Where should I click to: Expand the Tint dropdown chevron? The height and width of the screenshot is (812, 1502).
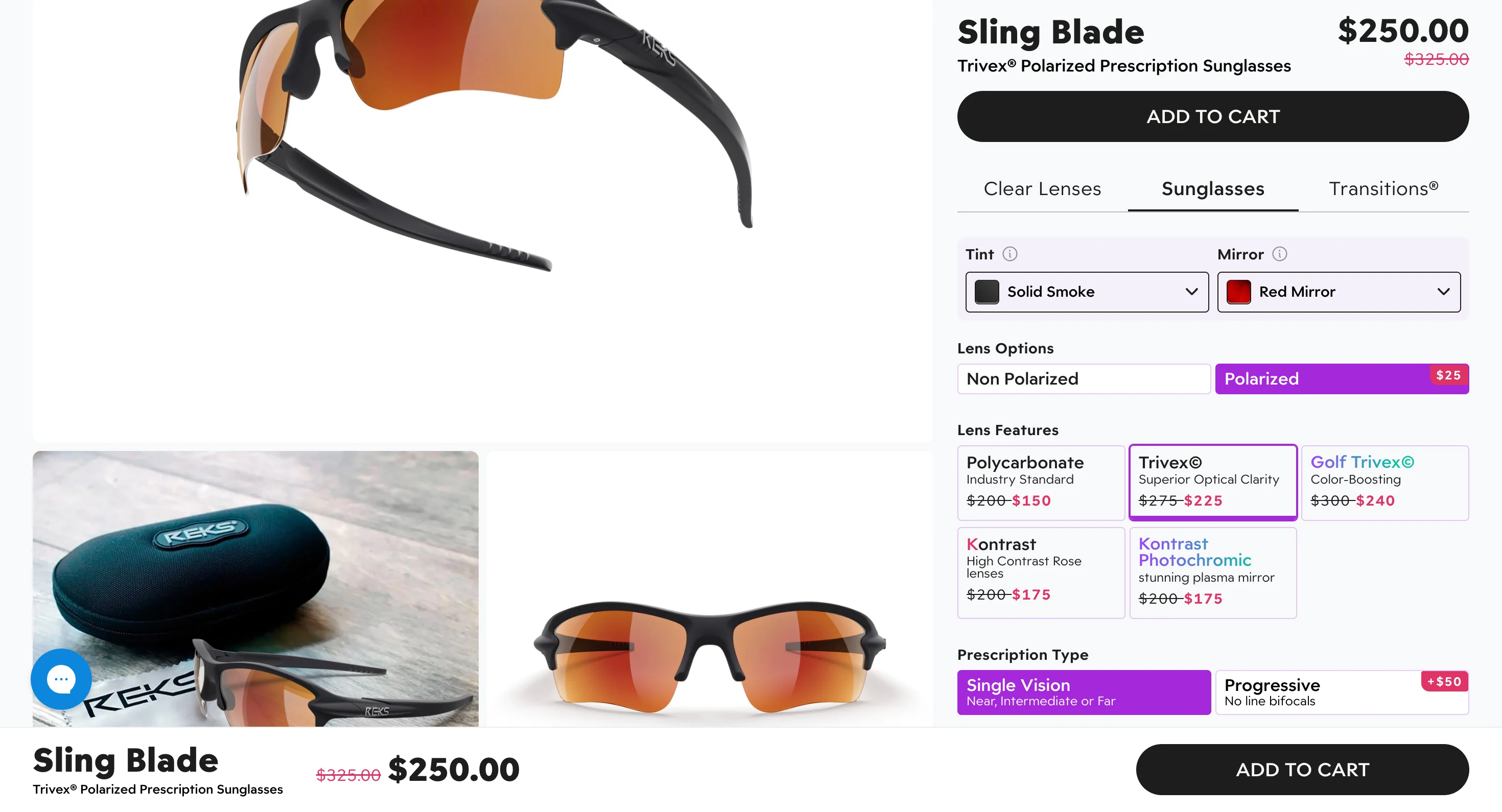(1191, 292)
